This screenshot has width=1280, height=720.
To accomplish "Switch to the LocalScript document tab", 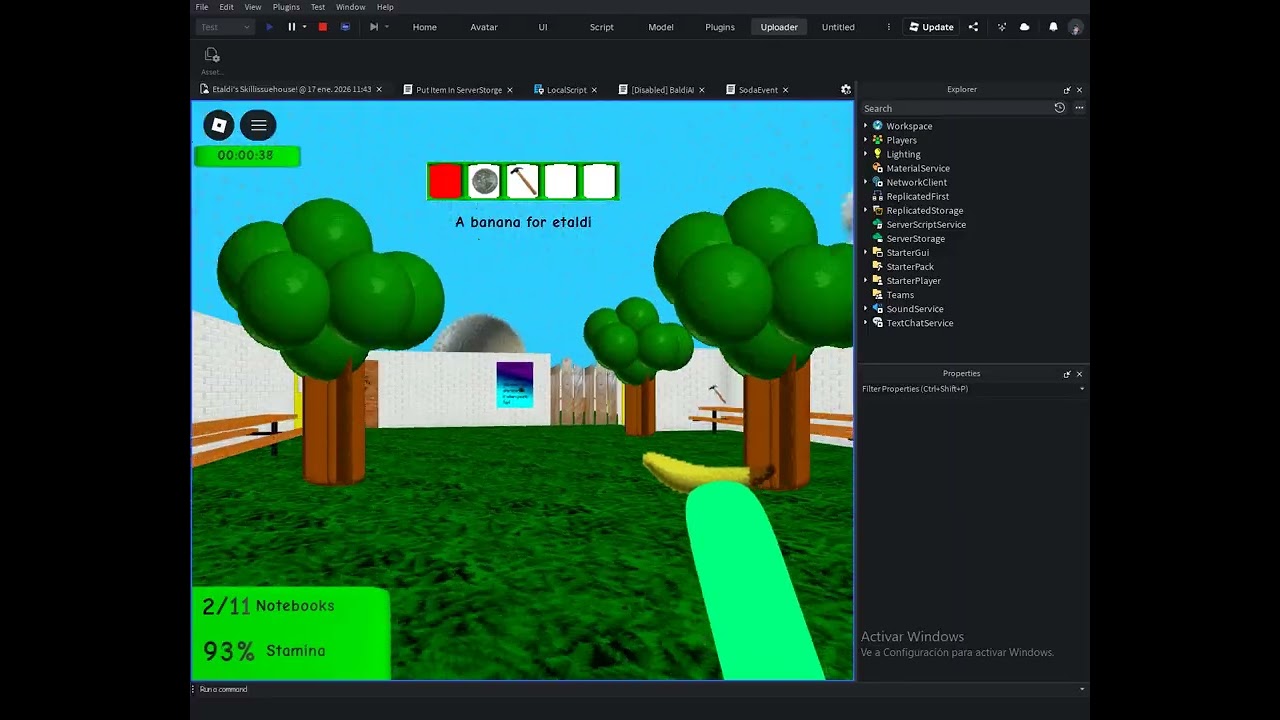I will 567,90.
